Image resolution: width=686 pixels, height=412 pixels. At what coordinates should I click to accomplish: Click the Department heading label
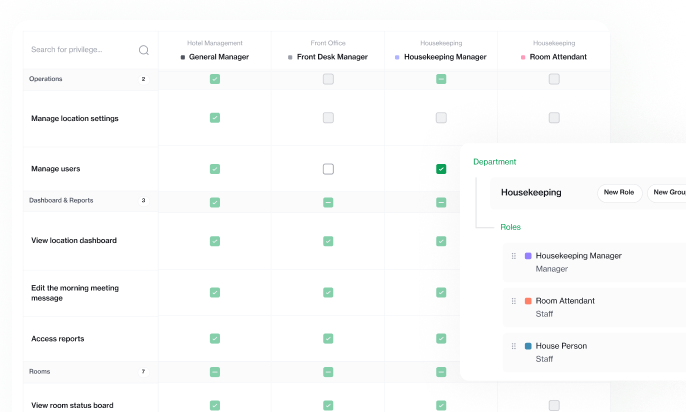pos(495,162)
